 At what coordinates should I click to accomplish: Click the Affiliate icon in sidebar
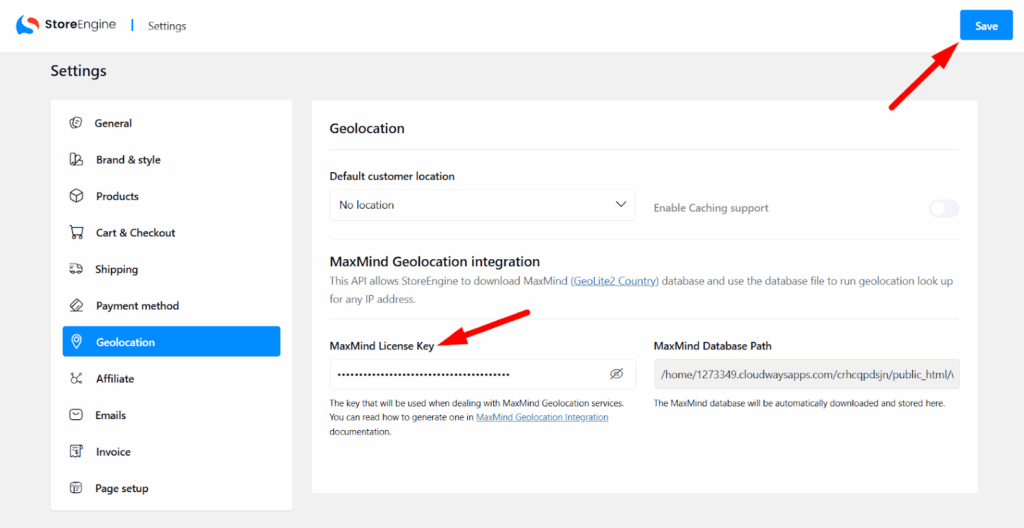(x=76, y=379)
